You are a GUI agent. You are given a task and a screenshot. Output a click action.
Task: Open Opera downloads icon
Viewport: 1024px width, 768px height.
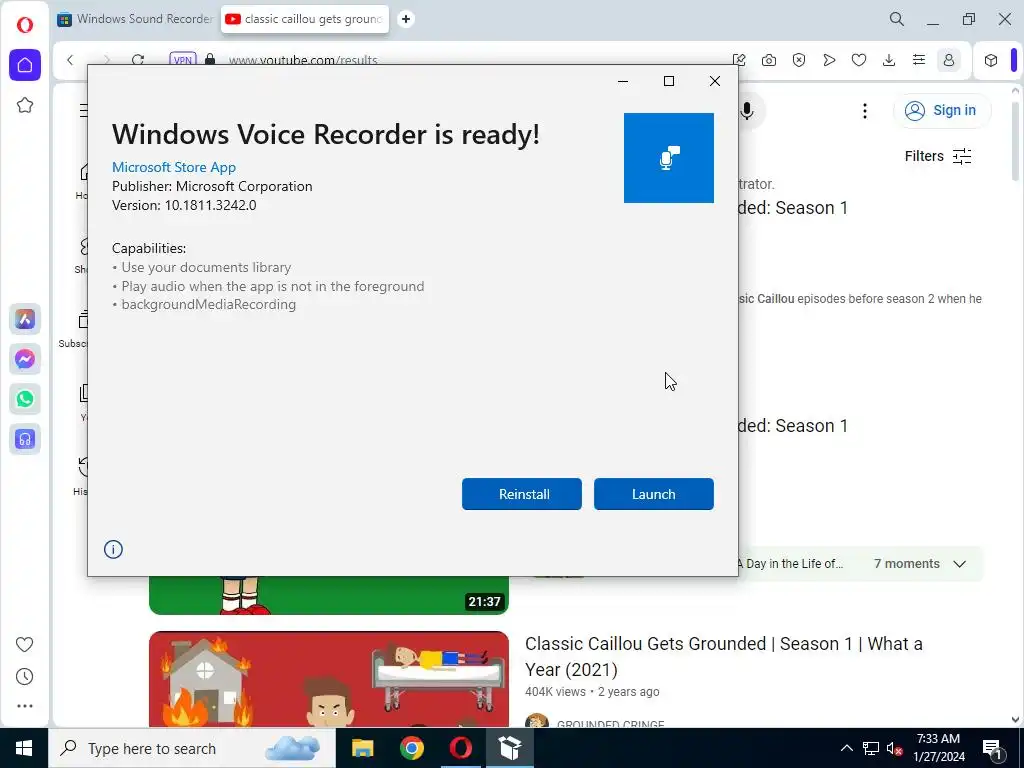click(x=889, y=60)
